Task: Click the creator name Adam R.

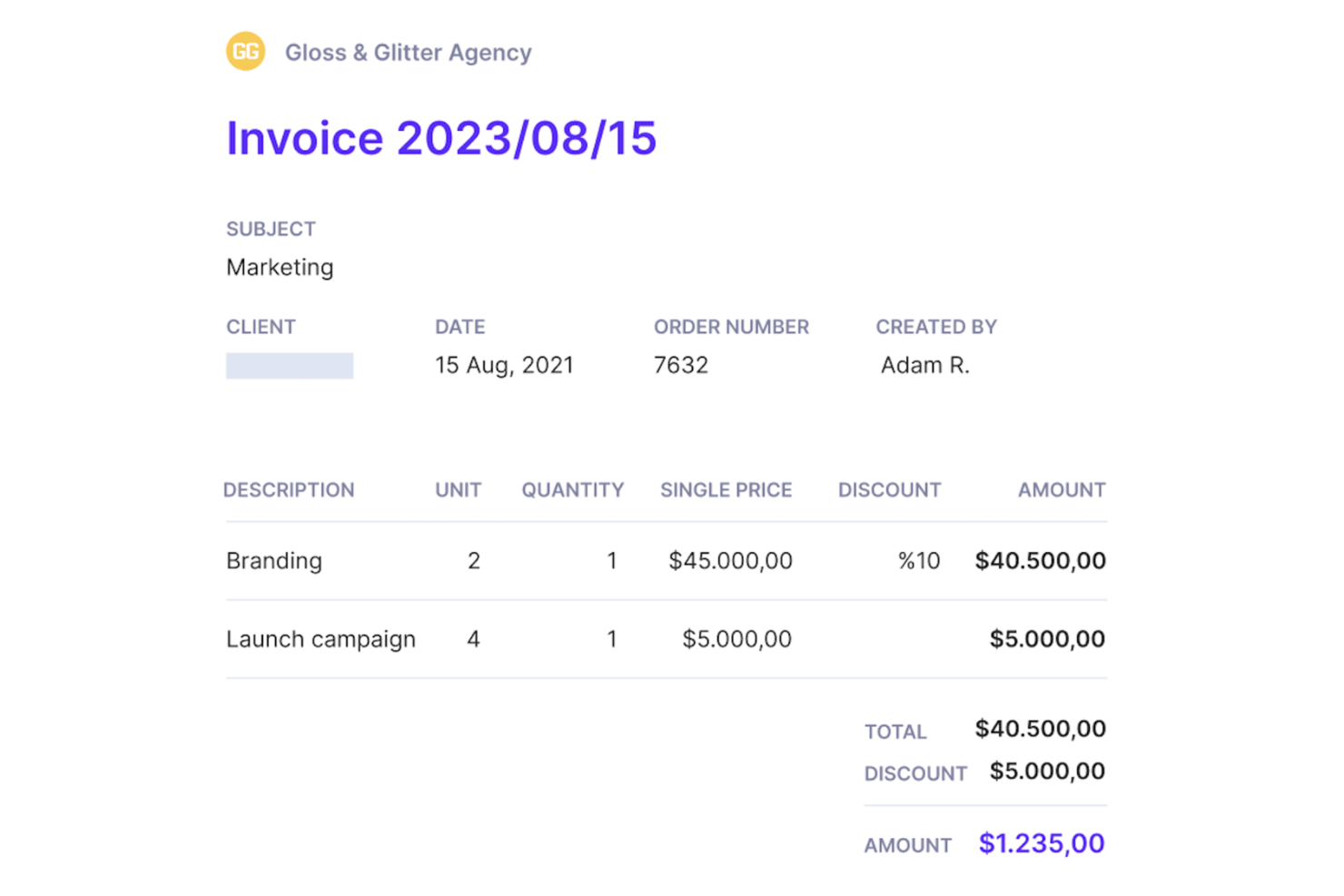Action: 924,365
